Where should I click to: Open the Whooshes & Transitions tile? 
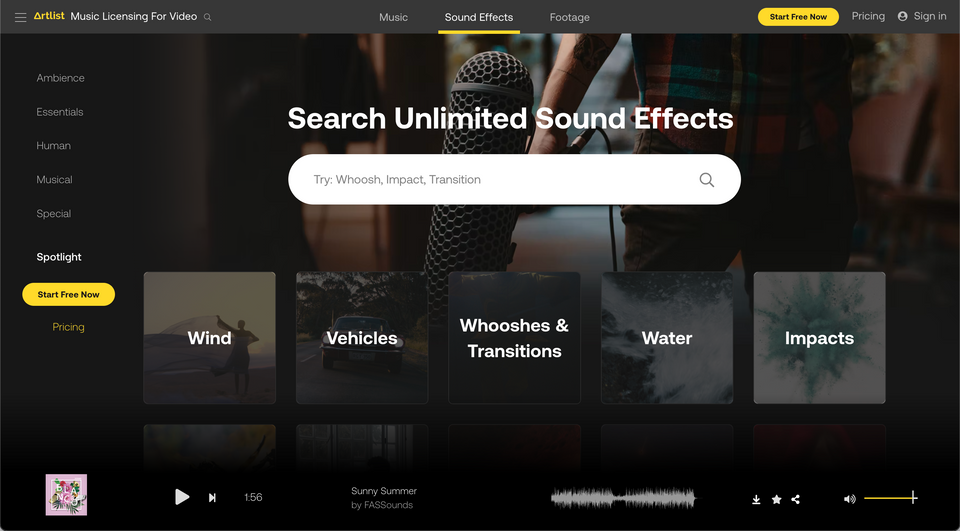pyautogui.click(x=514, y=338)
